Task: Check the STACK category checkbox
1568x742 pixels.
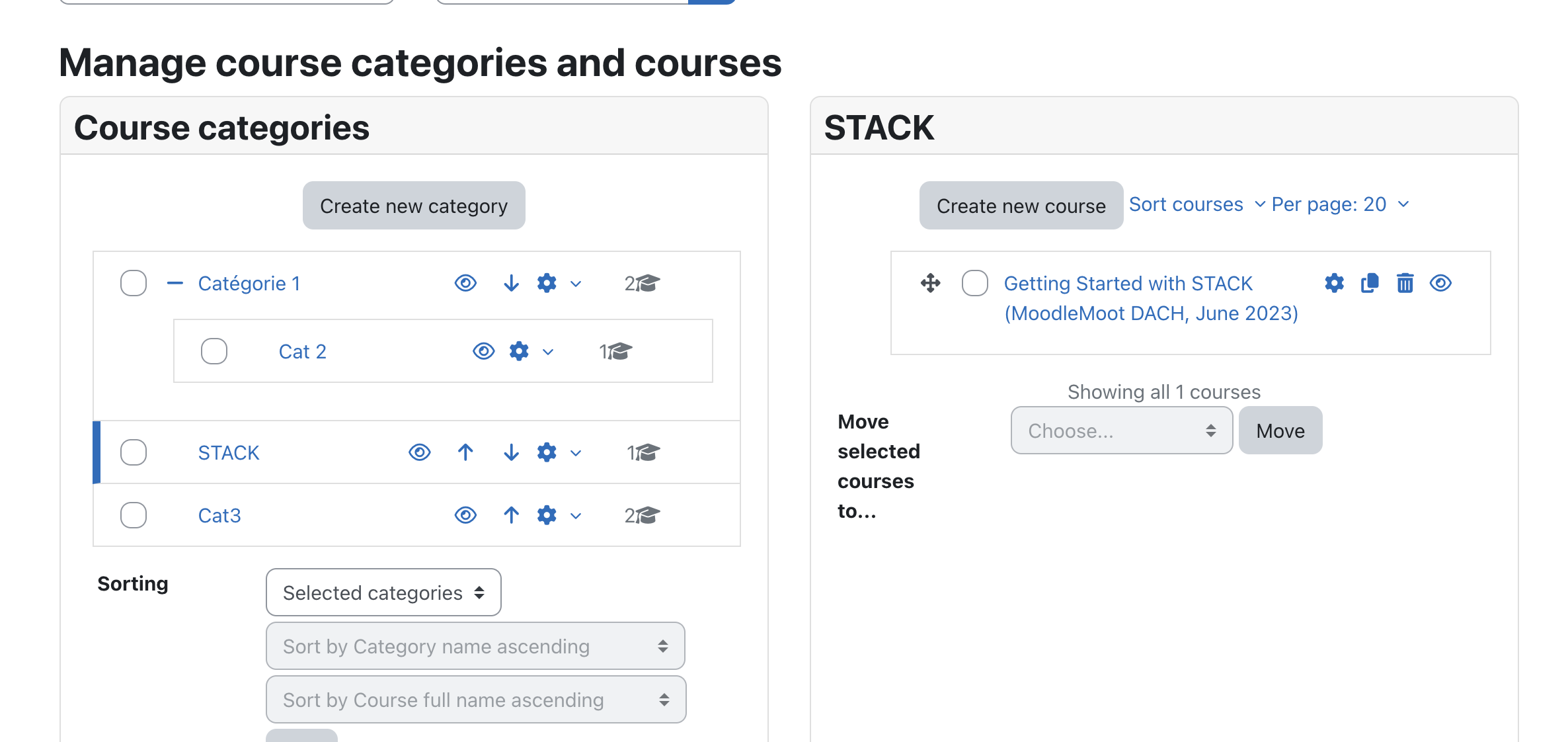Action: click(x=134, y=452)
